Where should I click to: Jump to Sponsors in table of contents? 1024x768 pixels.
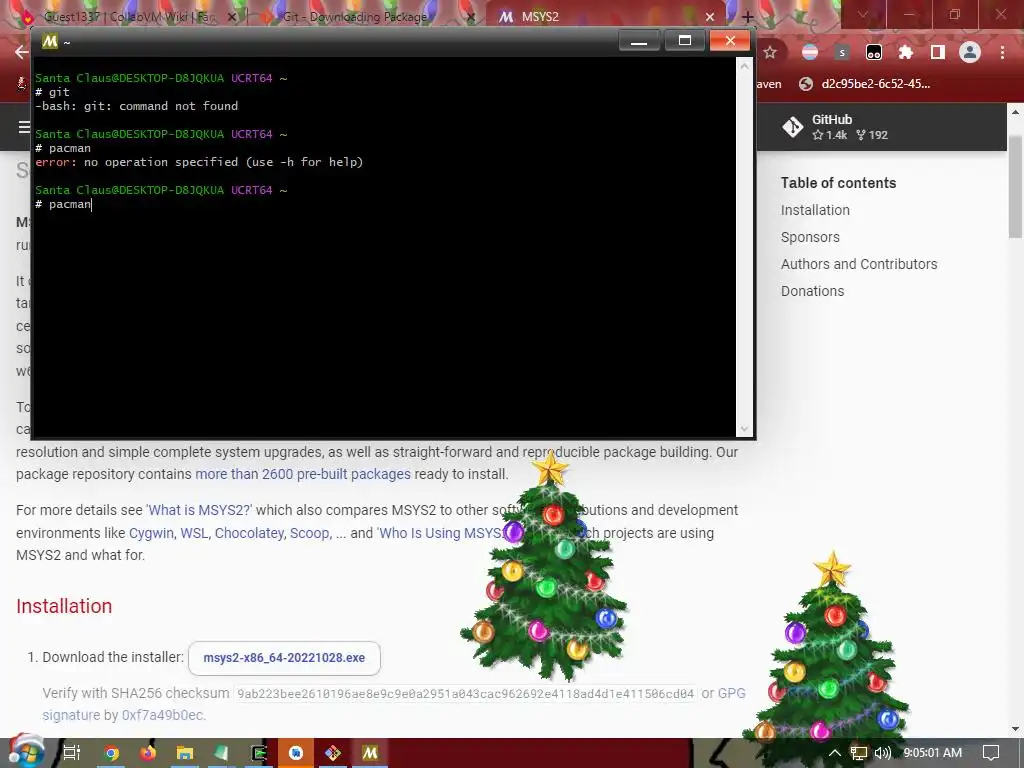[810, 237]
